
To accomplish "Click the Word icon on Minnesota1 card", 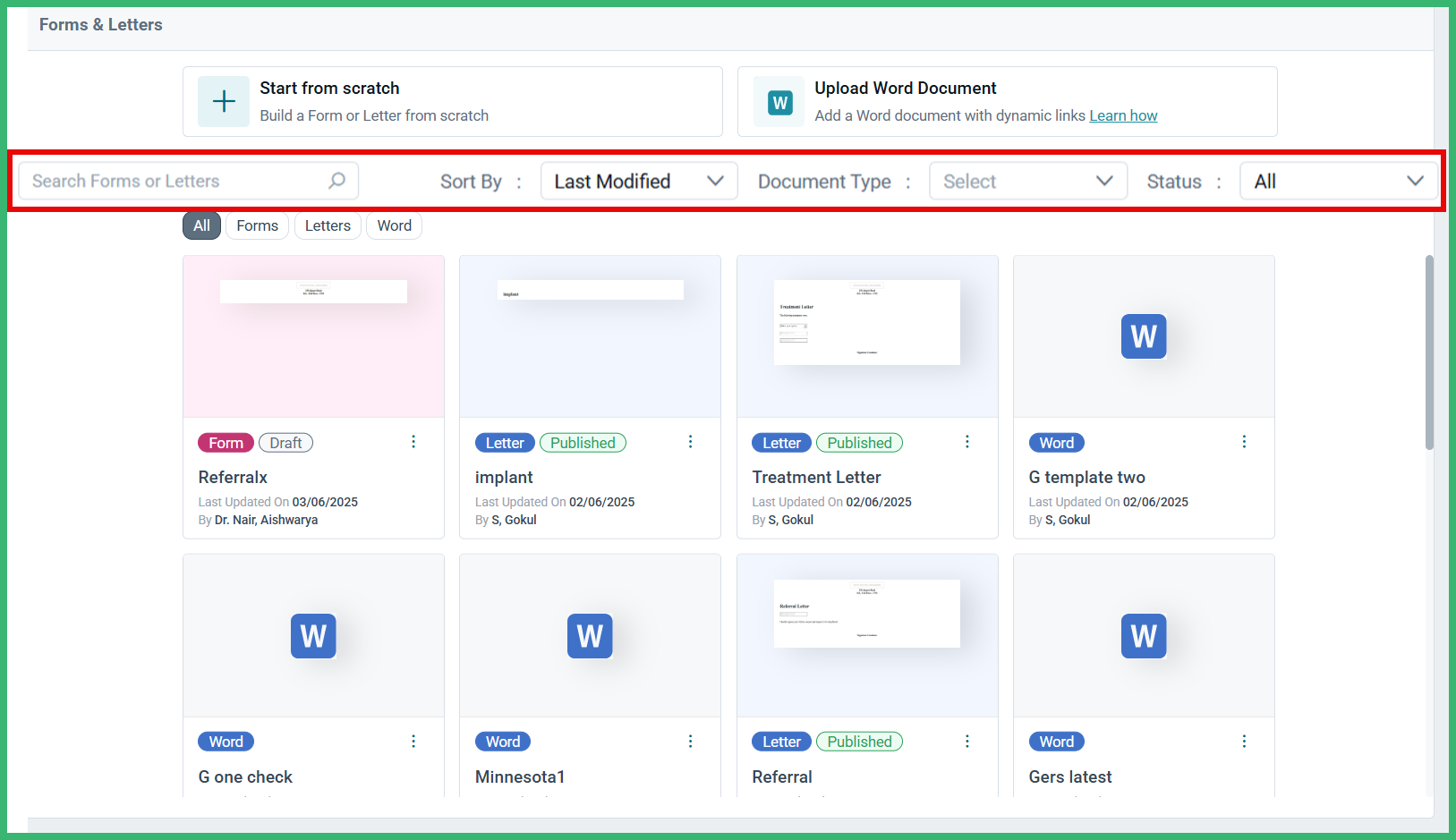I will pos(589,636).
